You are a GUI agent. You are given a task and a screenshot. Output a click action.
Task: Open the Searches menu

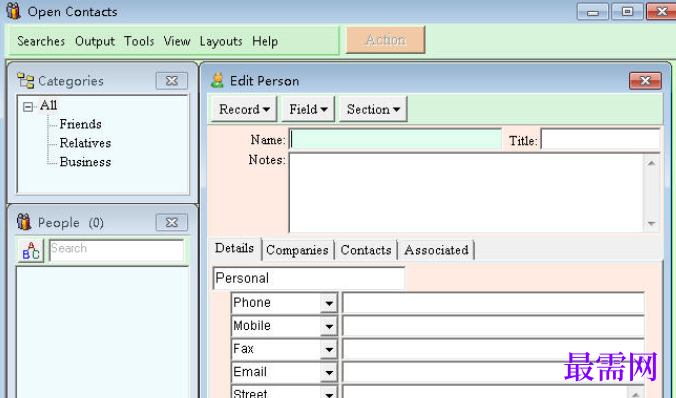[x=41, y=41]
